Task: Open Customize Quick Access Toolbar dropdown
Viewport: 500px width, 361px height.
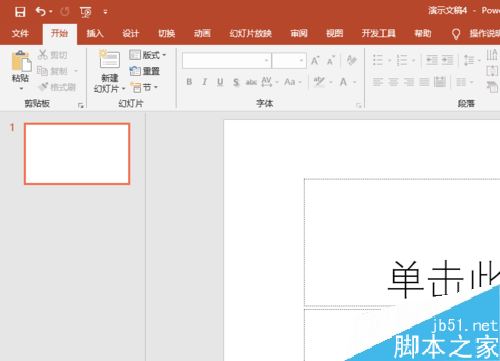Action: click(105, 12)
